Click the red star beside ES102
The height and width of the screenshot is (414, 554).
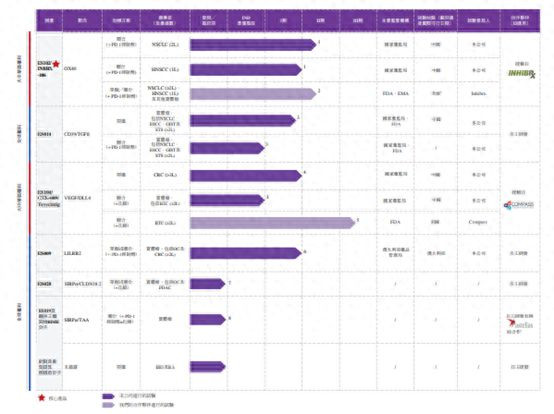tap(56, 64)
